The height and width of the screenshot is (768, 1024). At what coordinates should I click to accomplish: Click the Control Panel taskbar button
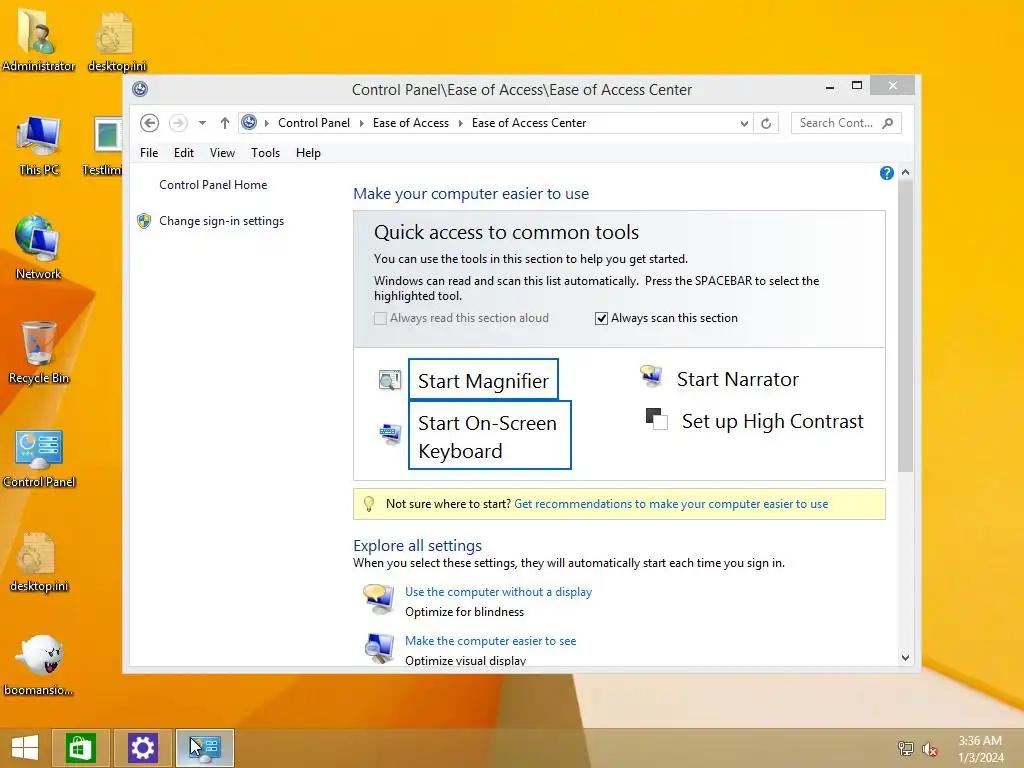(204, 748)
